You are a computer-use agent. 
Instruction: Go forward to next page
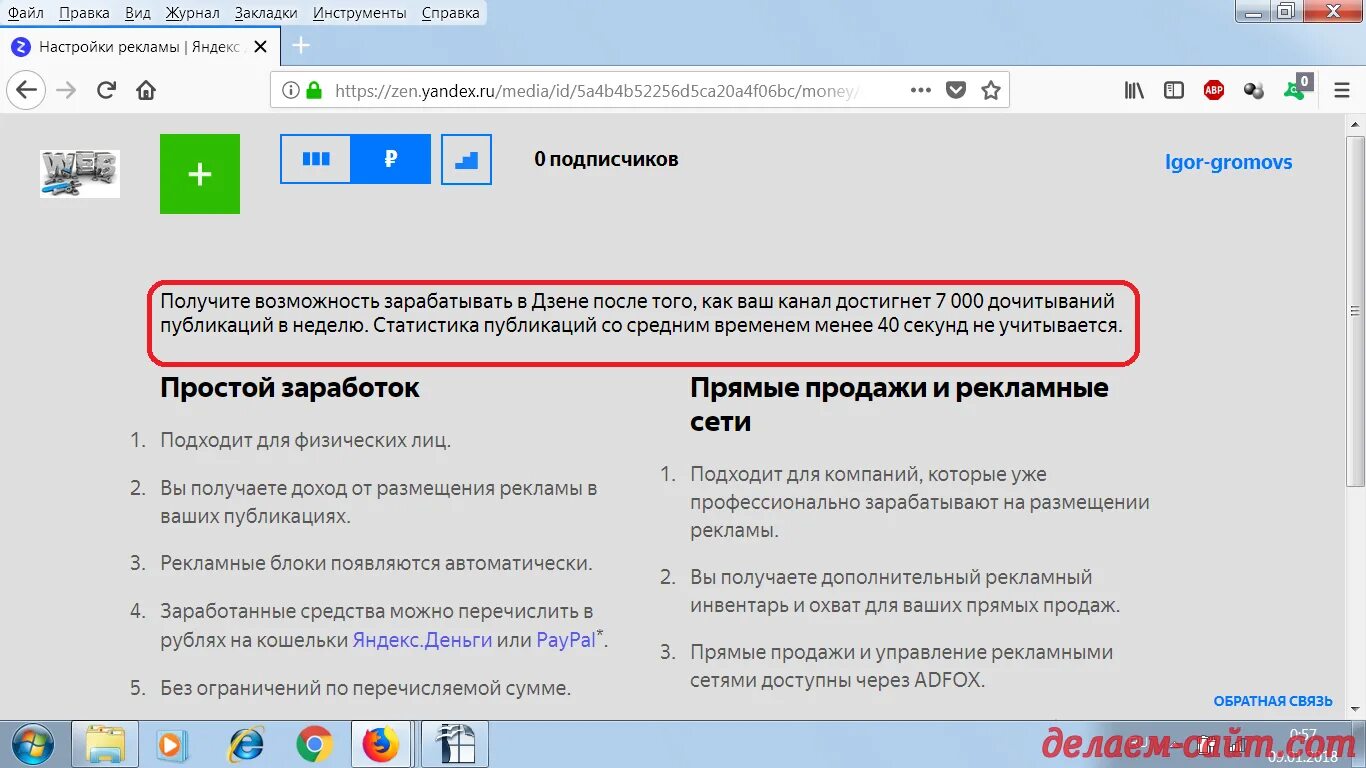tap(66, 90)
